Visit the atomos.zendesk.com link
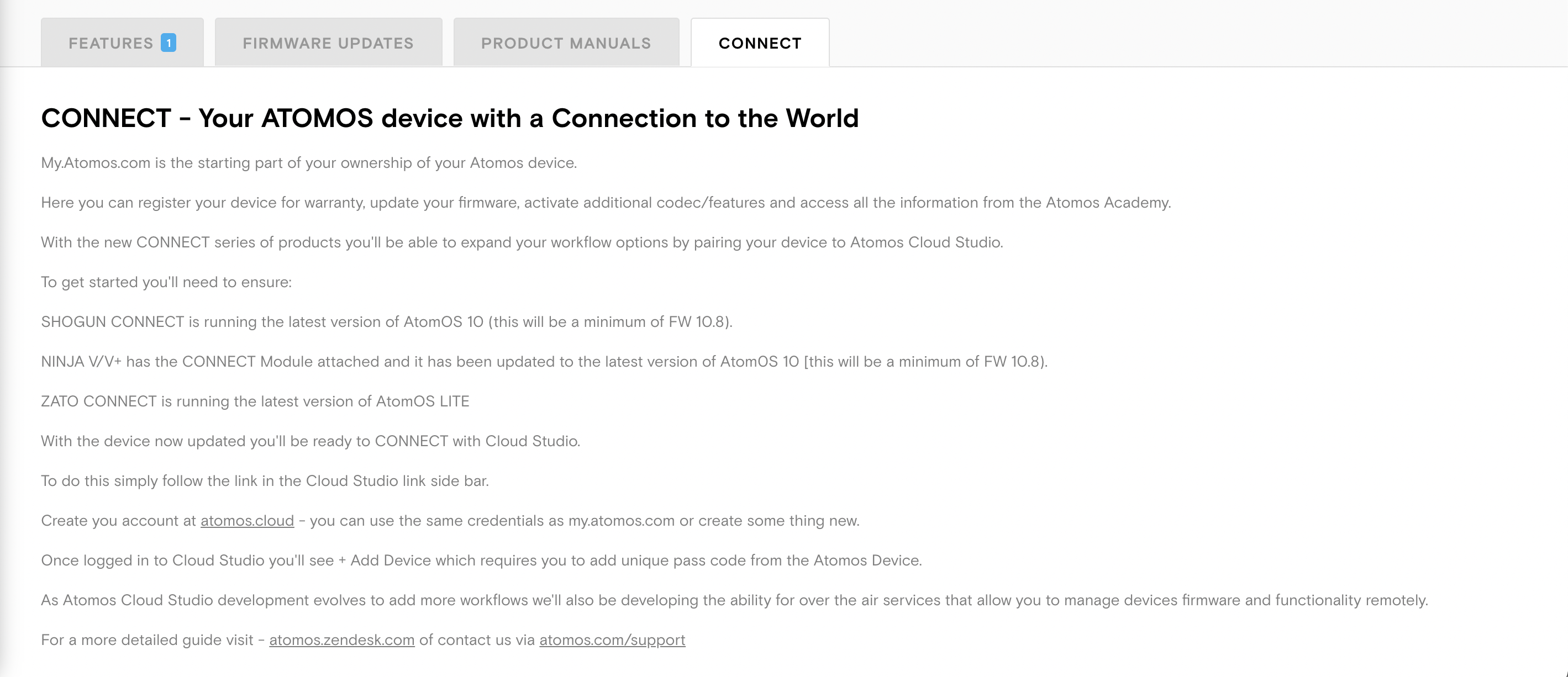Viewport: 1568px width, 677px height. coord(342,640)
